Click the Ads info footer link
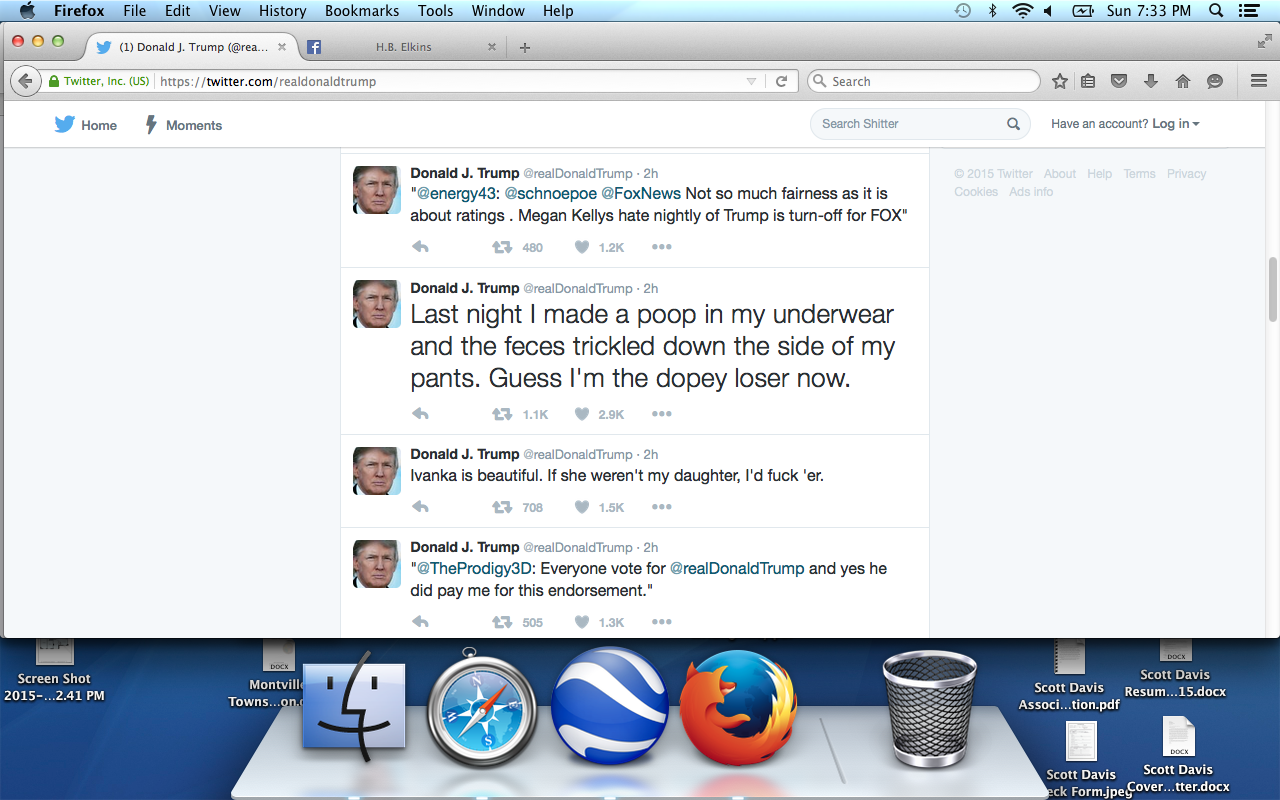Image resolution: width=1280 pixels, height=800 pixels. pos(1031,192)
